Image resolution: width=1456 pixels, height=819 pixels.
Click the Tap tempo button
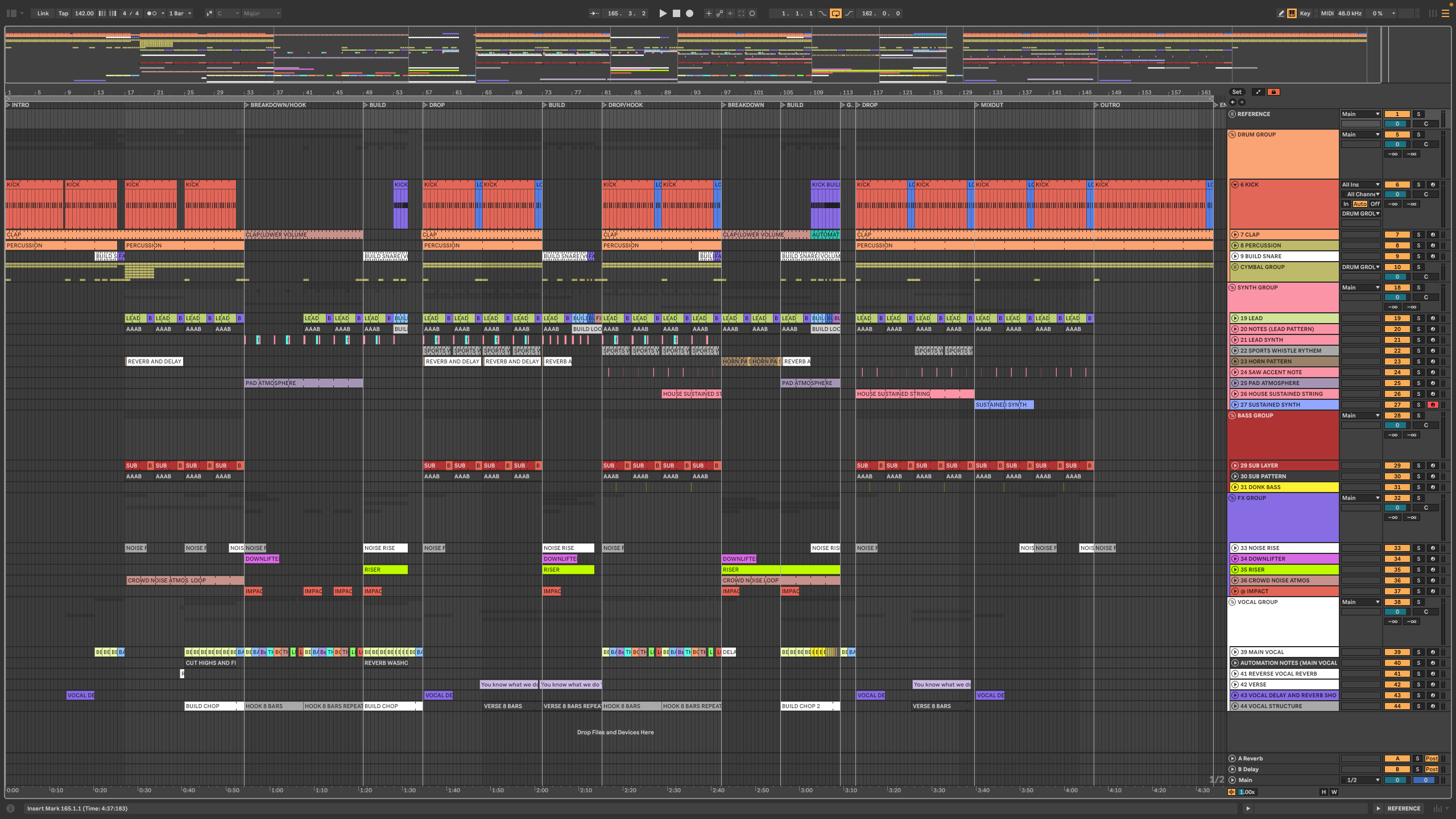pos(63,13)
